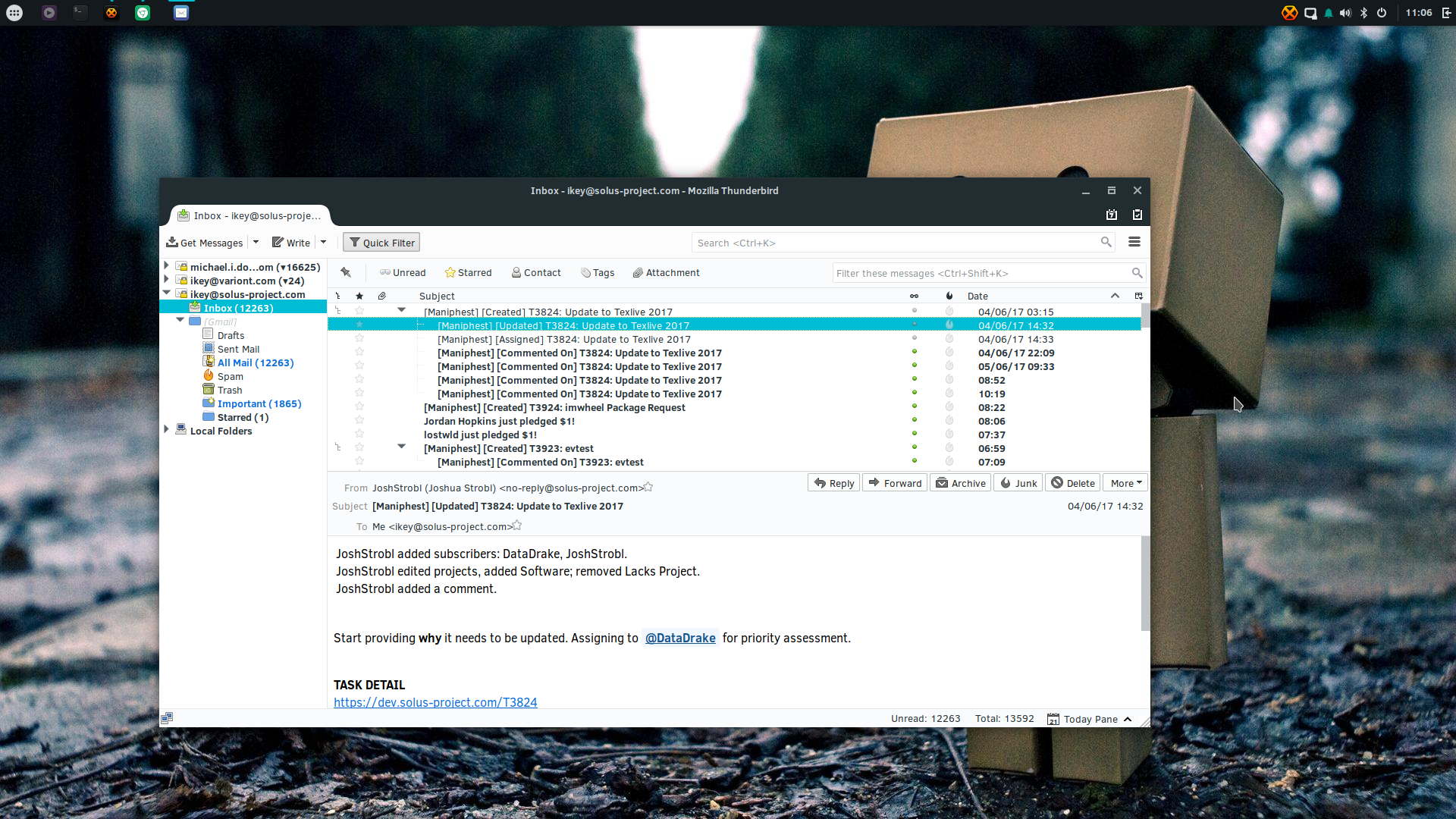
Task: Sort by junk status column header
Action: [x=949, y=296]
